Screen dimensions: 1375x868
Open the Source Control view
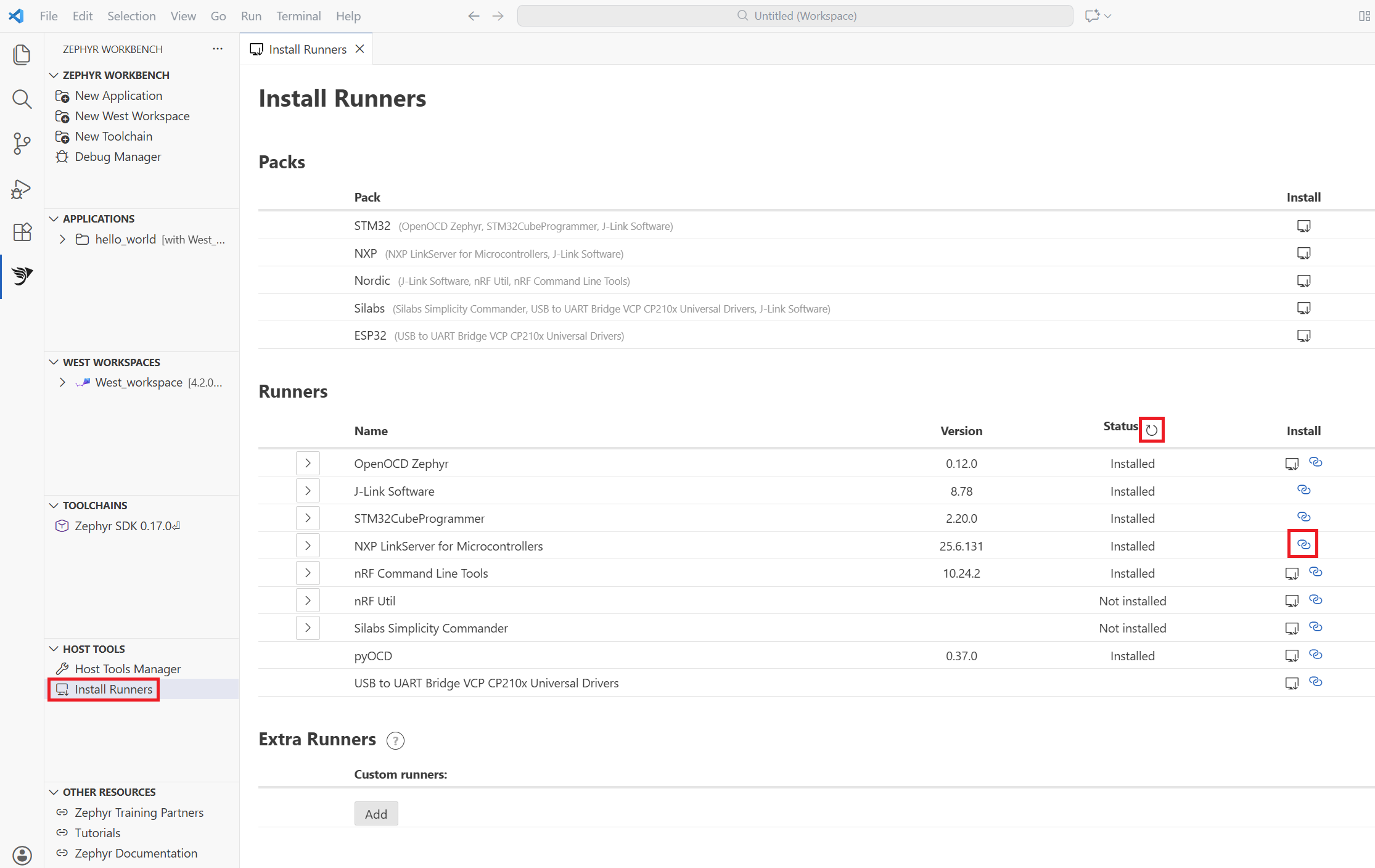point(22,144)
